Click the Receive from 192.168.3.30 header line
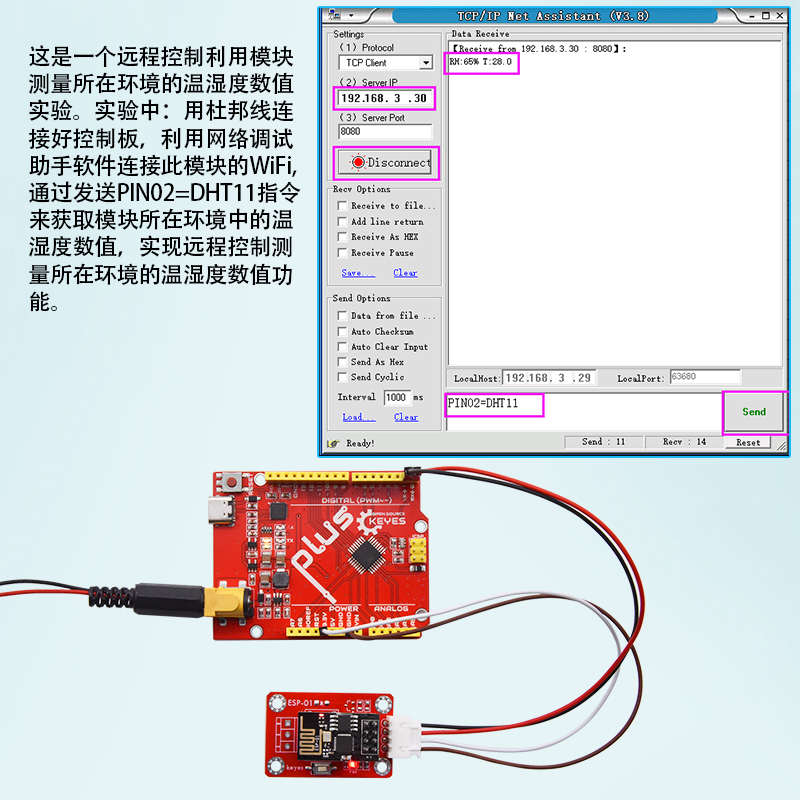The width and height of the screenshot is (800, 800). (539, 49)
